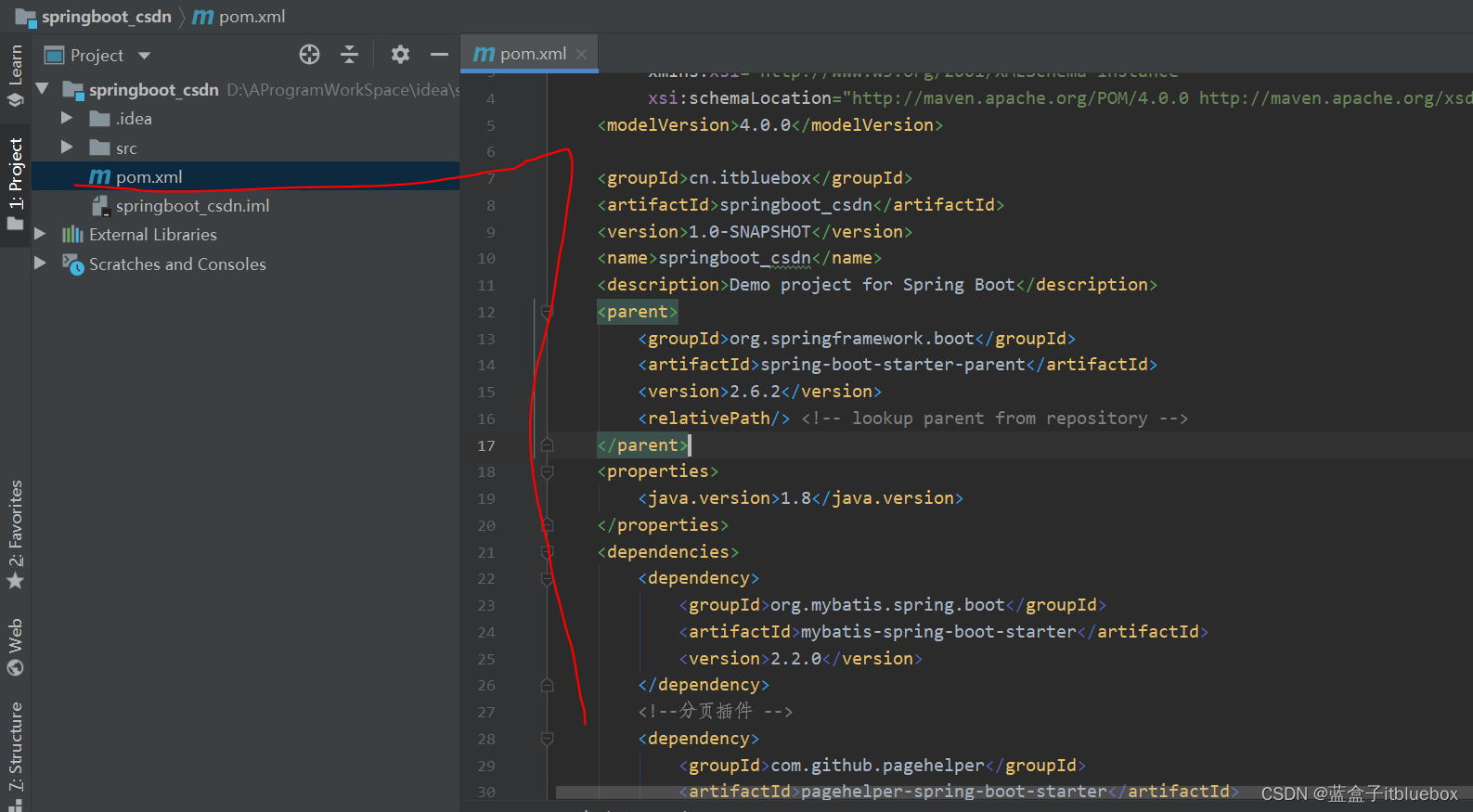Collapse all with the project toolbar icon

349,55
